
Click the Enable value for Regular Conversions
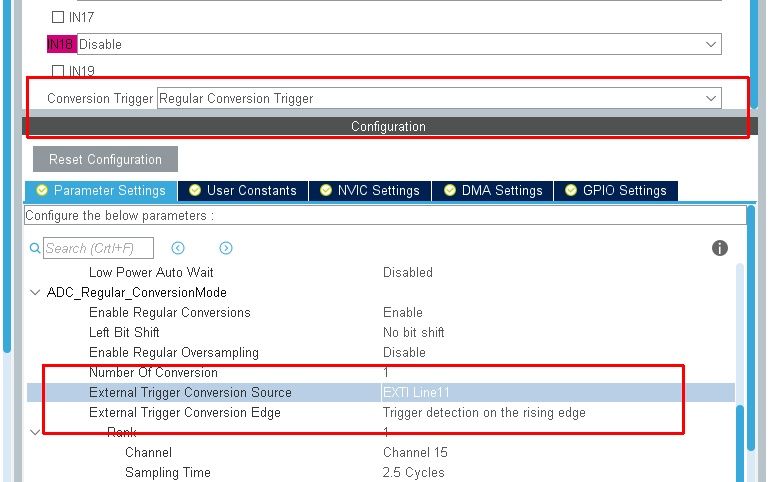click(402, 312)
